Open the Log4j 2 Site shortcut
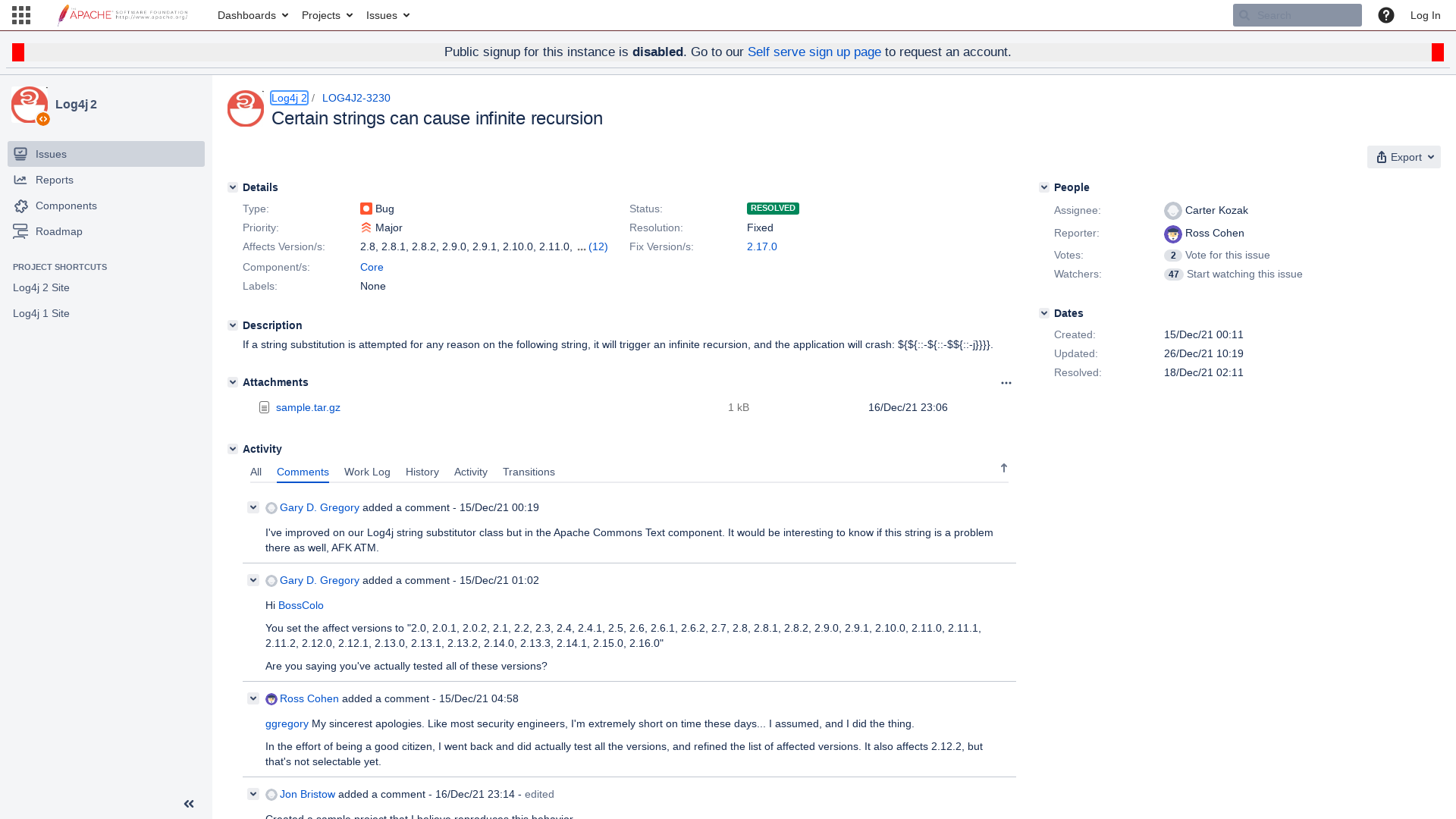The height and width of the screenshot is (819, 1456). [x=41, y=287]
